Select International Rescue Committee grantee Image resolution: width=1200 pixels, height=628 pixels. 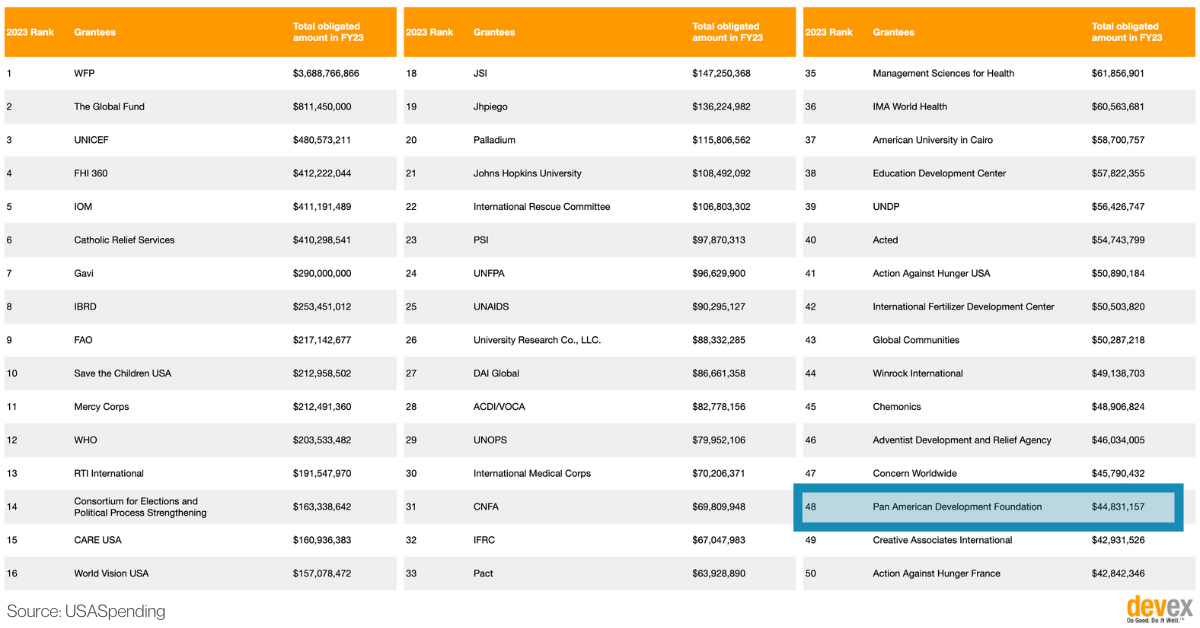click(541, 207)
